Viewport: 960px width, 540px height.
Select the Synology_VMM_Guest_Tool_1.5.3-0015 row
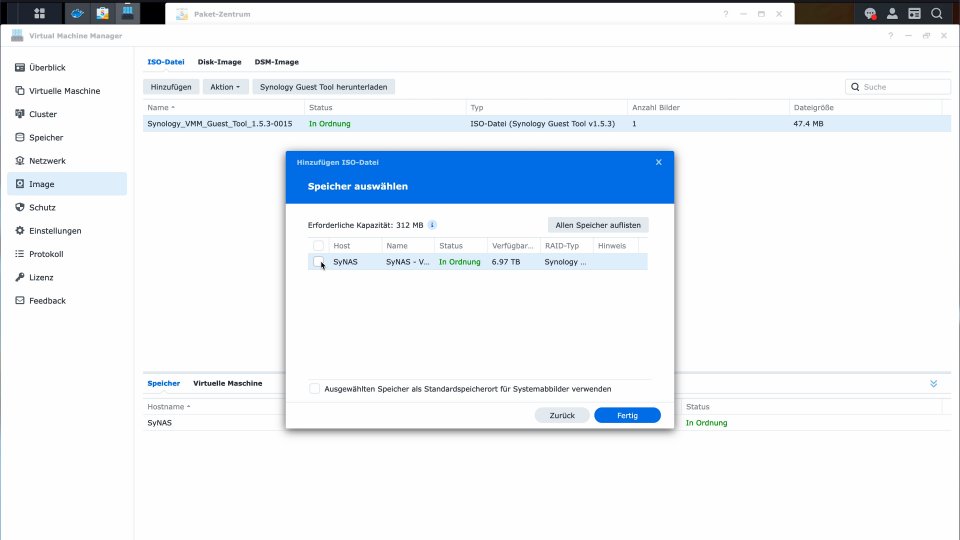coord(547,124)
